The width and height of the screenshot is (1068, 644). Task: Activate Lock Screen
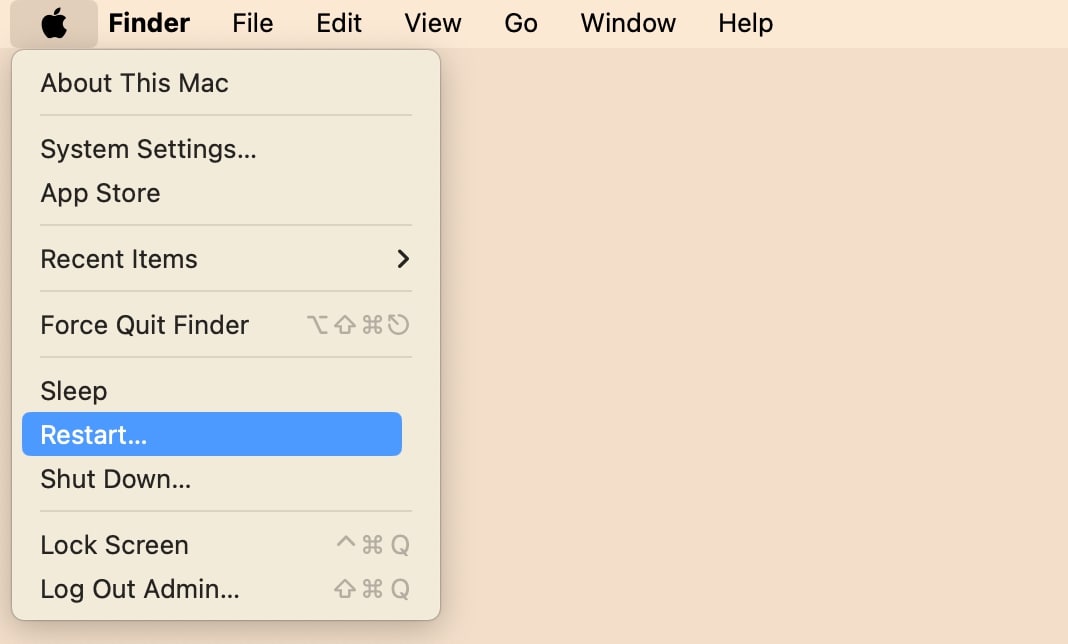point(113,545)
